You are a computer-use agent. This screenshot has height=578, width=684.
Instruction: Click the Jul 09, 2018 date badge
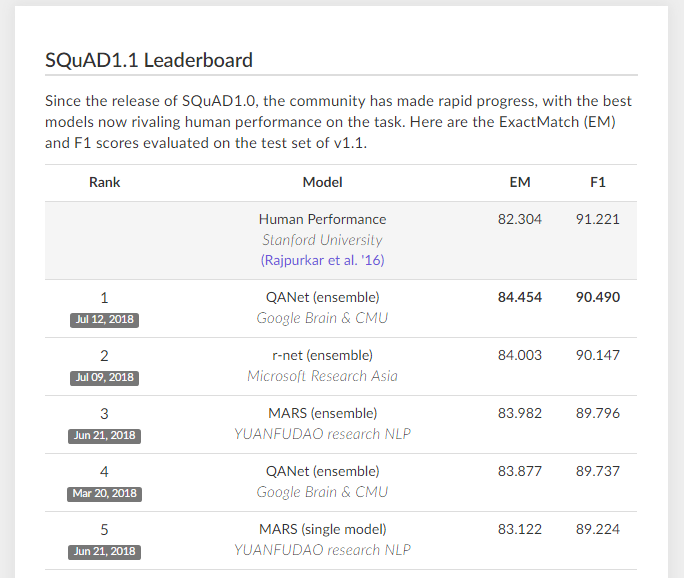(104, 378)
